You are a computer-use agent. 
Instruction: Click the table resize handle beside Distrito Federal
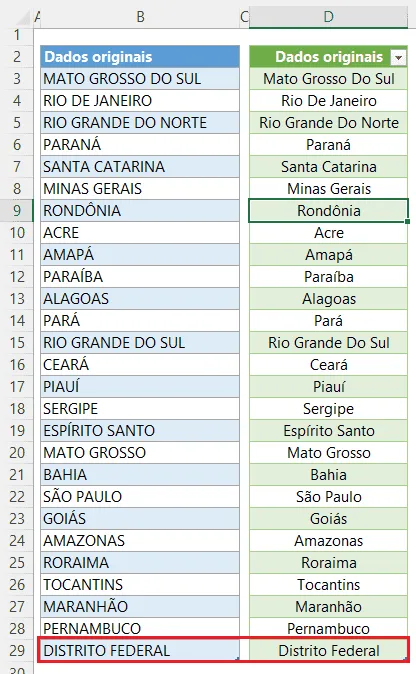point(405,659)
